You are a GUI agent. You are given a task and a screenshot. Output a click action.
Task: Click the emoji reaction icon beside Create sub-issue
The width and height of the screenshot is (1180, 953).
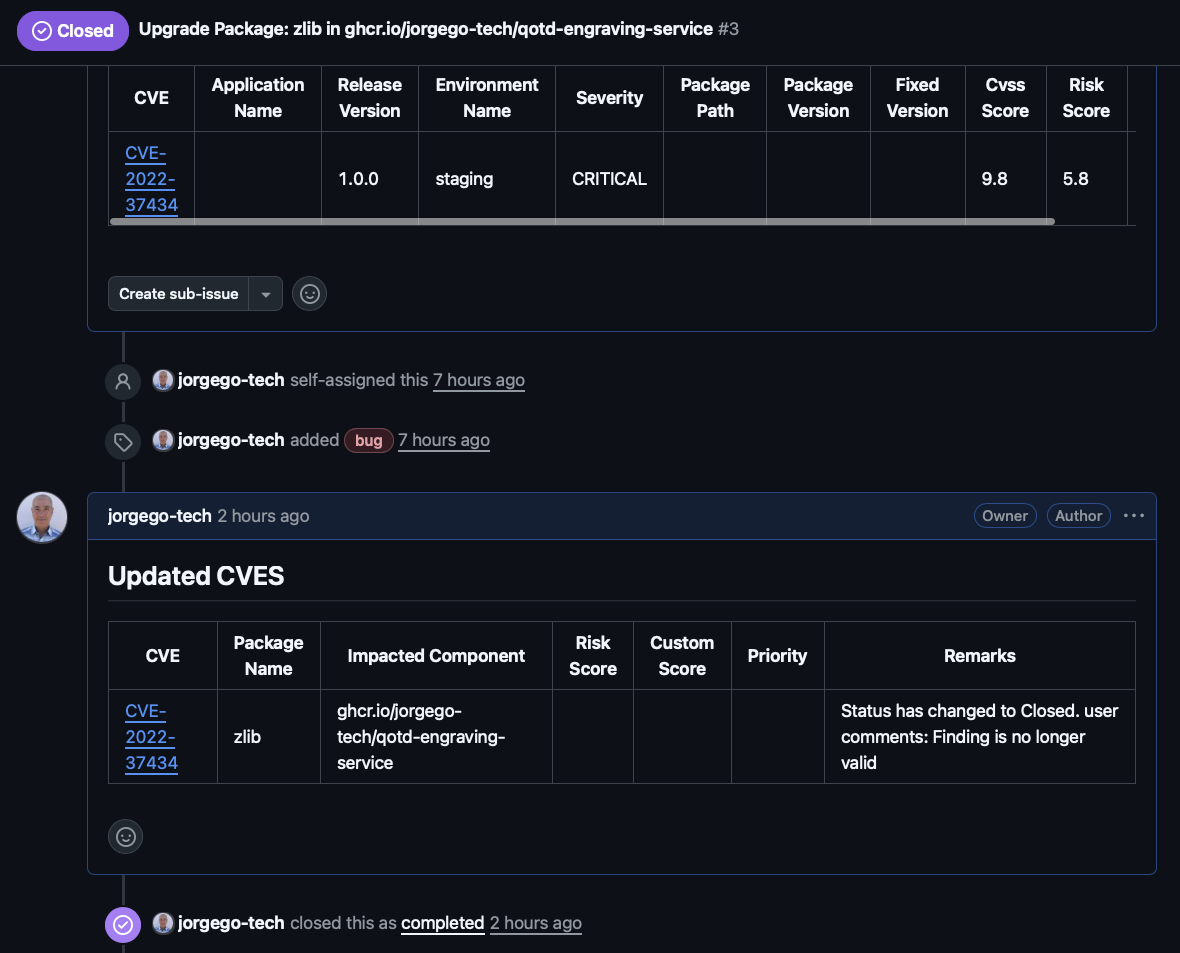click(x=310, y=294)
